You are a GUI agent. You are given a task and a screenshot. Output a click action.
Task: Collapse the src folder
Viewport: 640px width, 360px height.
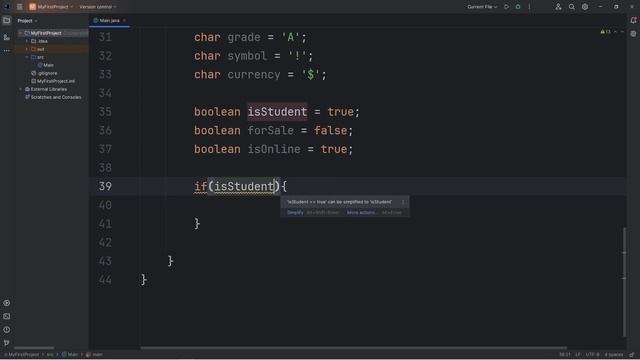pos(27,57)
